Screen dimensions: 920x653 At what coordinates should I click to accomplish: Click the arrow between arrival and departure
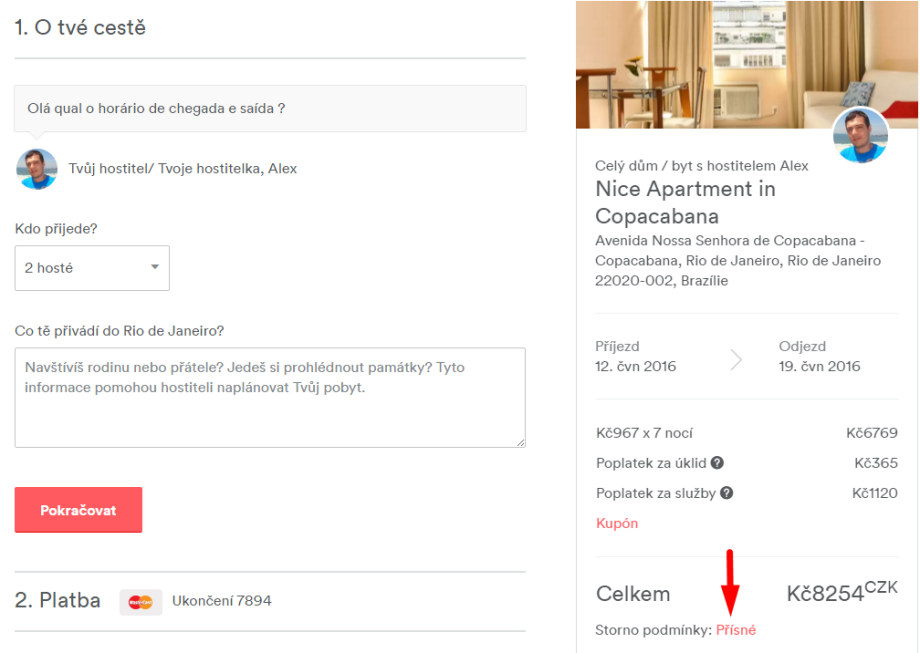click(x=737, y=360)
